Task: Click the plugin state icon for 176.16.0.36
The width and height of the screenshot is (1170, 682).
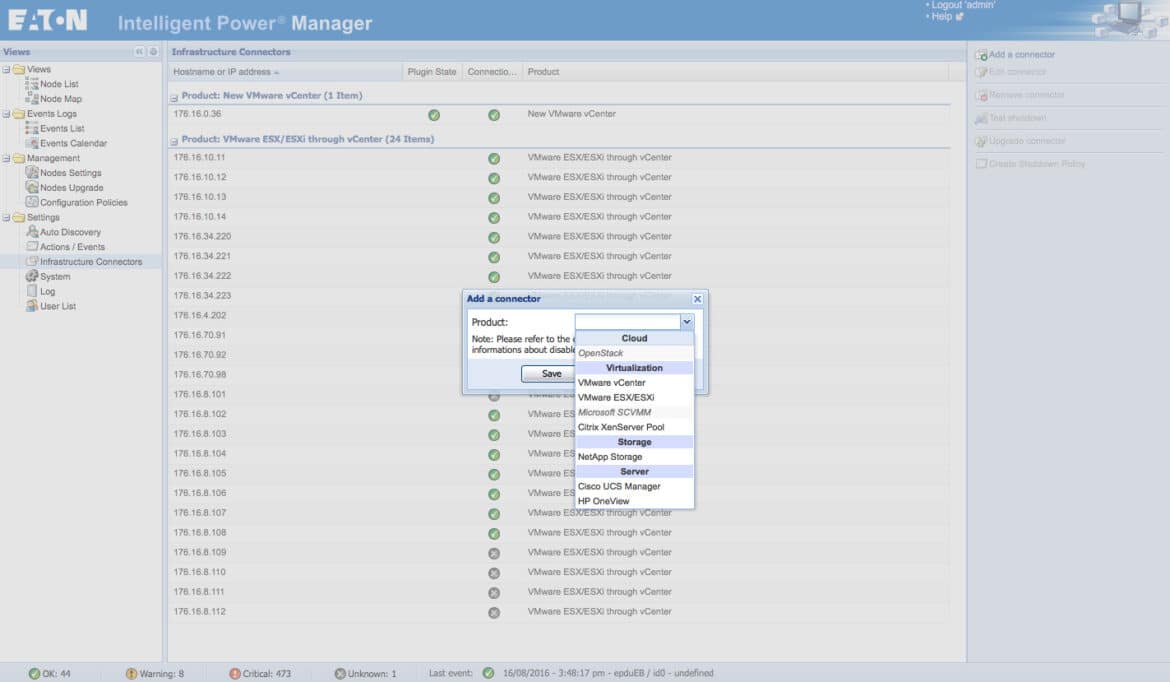Action: (x=434, y=115)
